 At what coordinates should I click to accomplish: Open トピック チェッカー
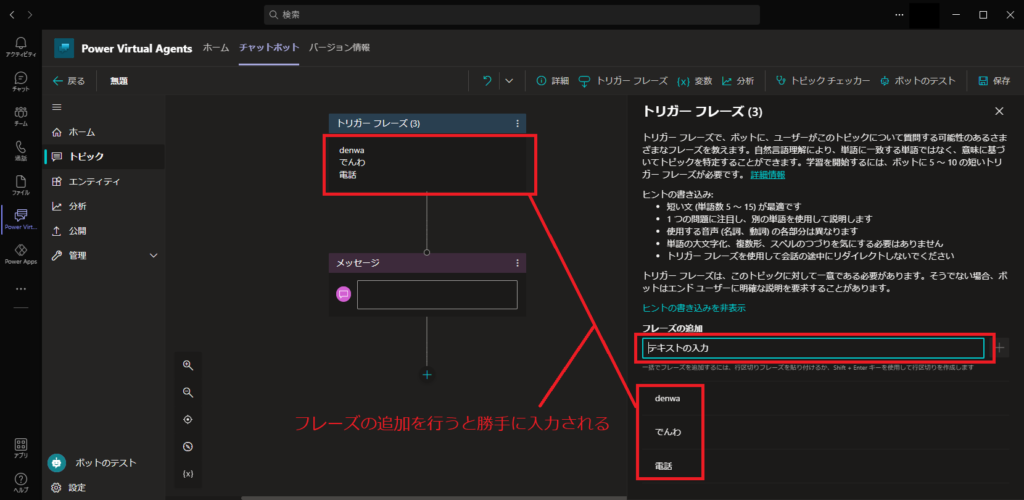point(822,81)
